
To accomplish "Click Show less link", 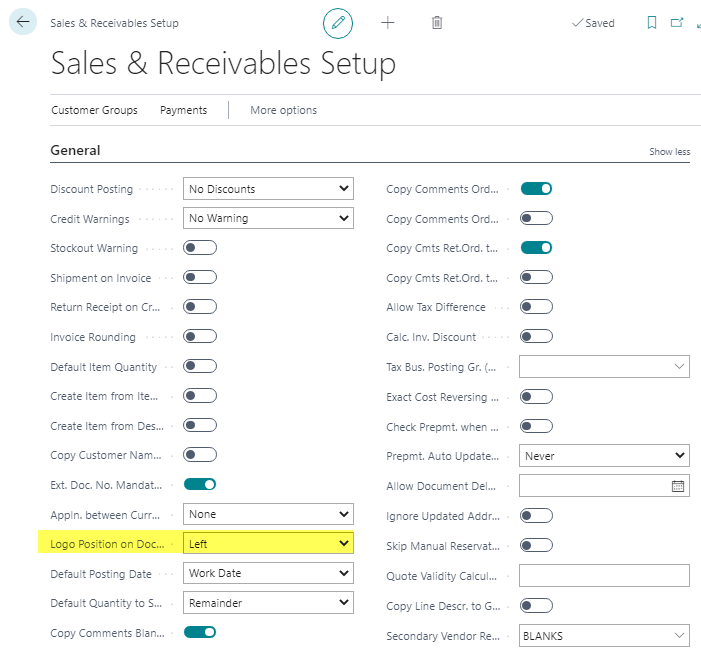I will point(669,152).
